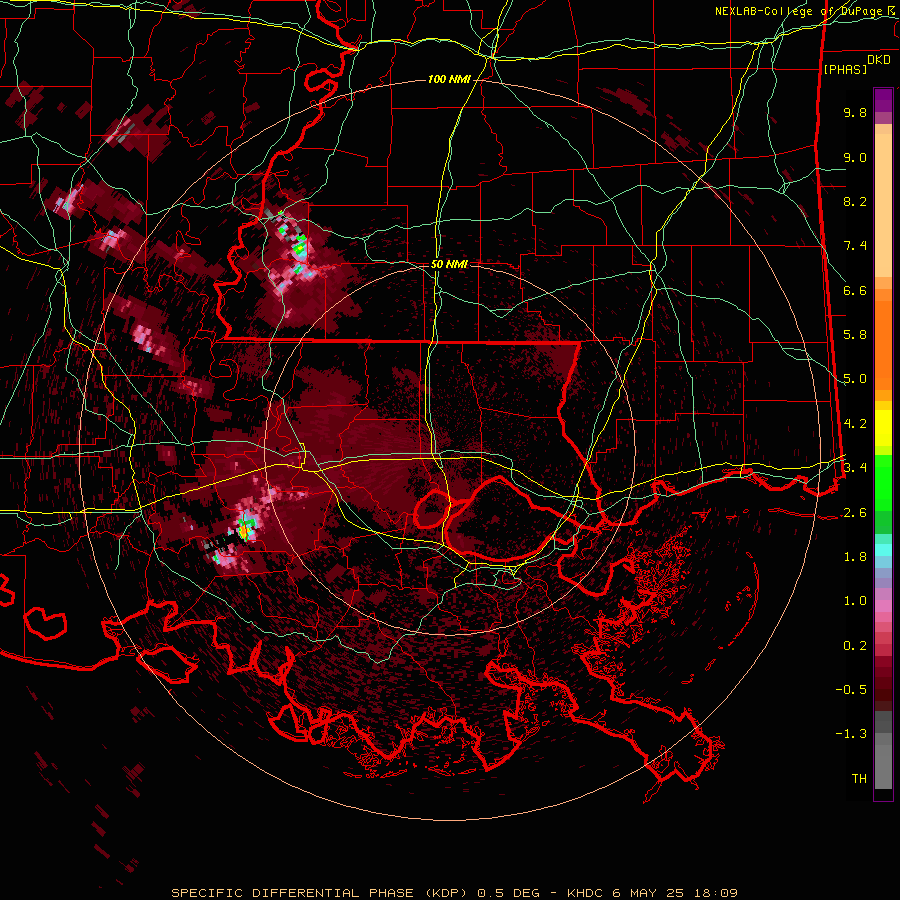The height and width of the screenshot is (900, 900).
Task: Pick the yellow band near 4.2
Action: click(883, 428)
